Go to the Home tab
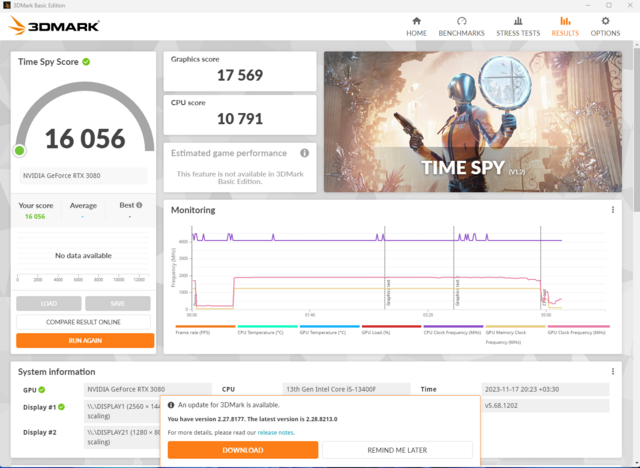The image size is (640, 468). (x=416, y=26)
